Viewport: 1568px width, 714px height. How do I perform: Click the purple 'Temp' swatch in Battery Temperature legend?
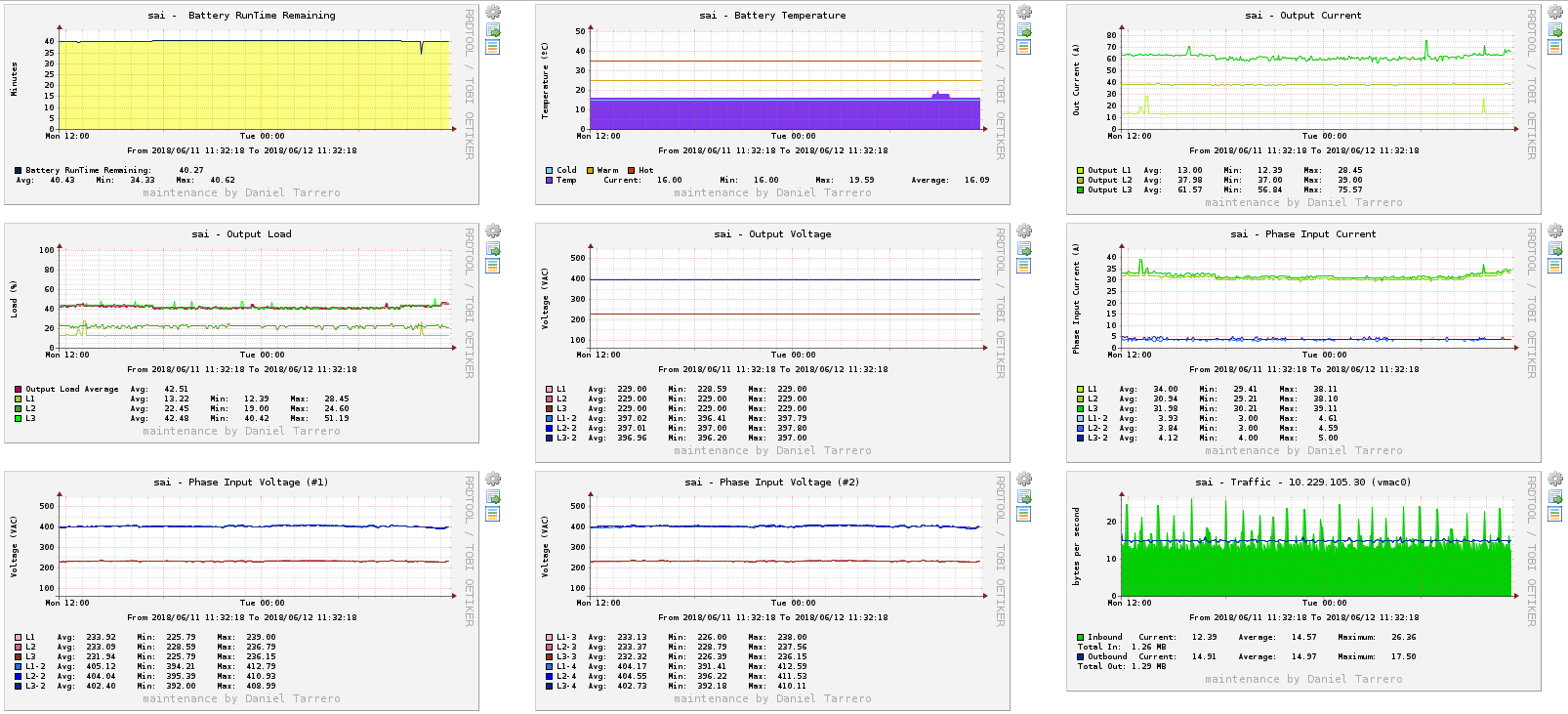pyautogui.click(x=550, y=180)
